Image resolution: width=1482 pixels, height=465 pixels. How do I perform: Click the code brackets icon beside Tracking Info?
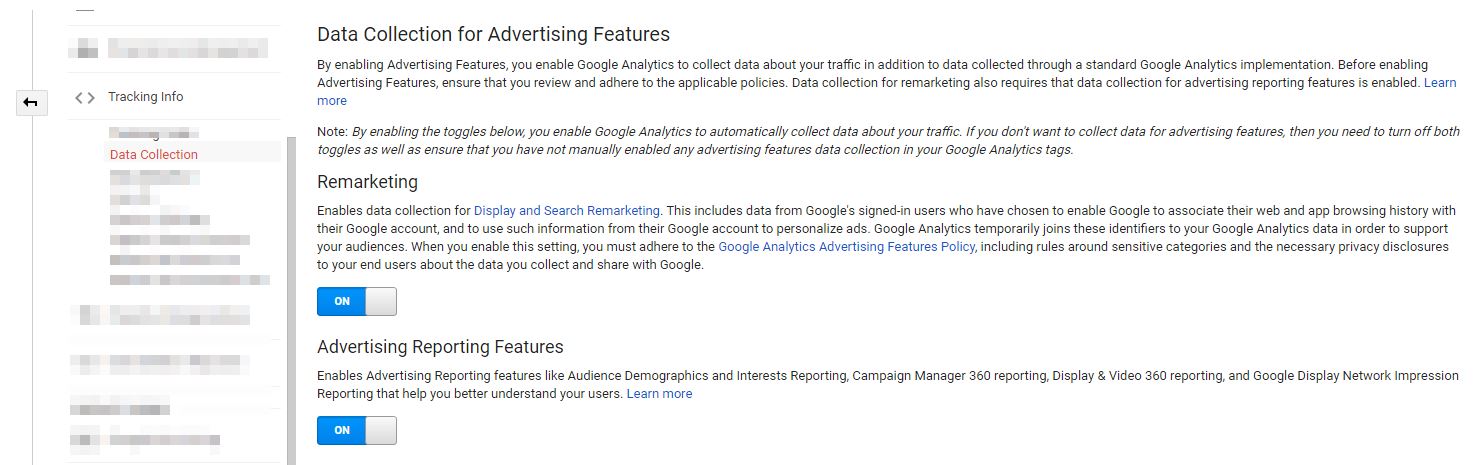point(85,97)
